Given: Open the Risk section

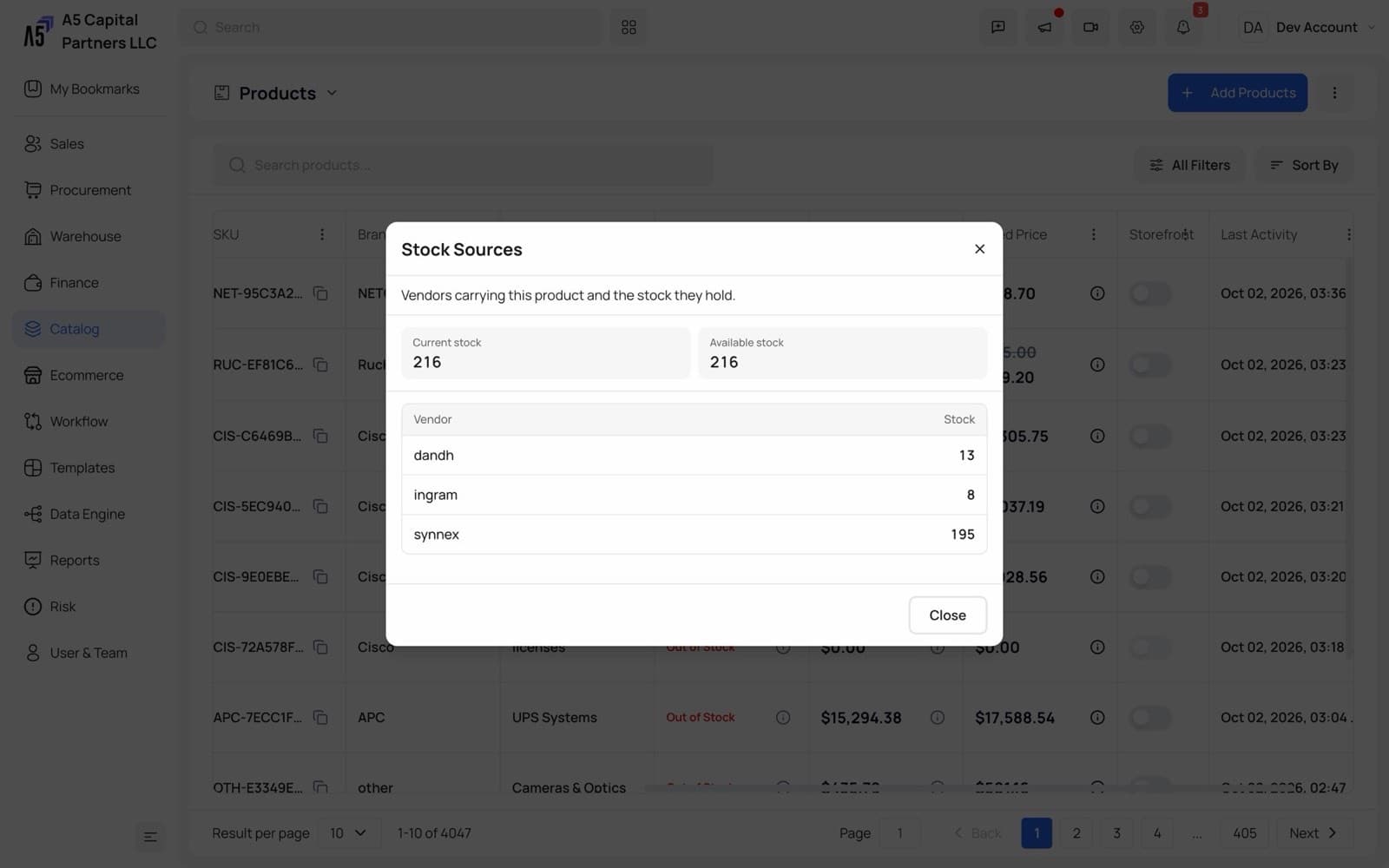Looking at the screenshot, I should coord(89,607).
